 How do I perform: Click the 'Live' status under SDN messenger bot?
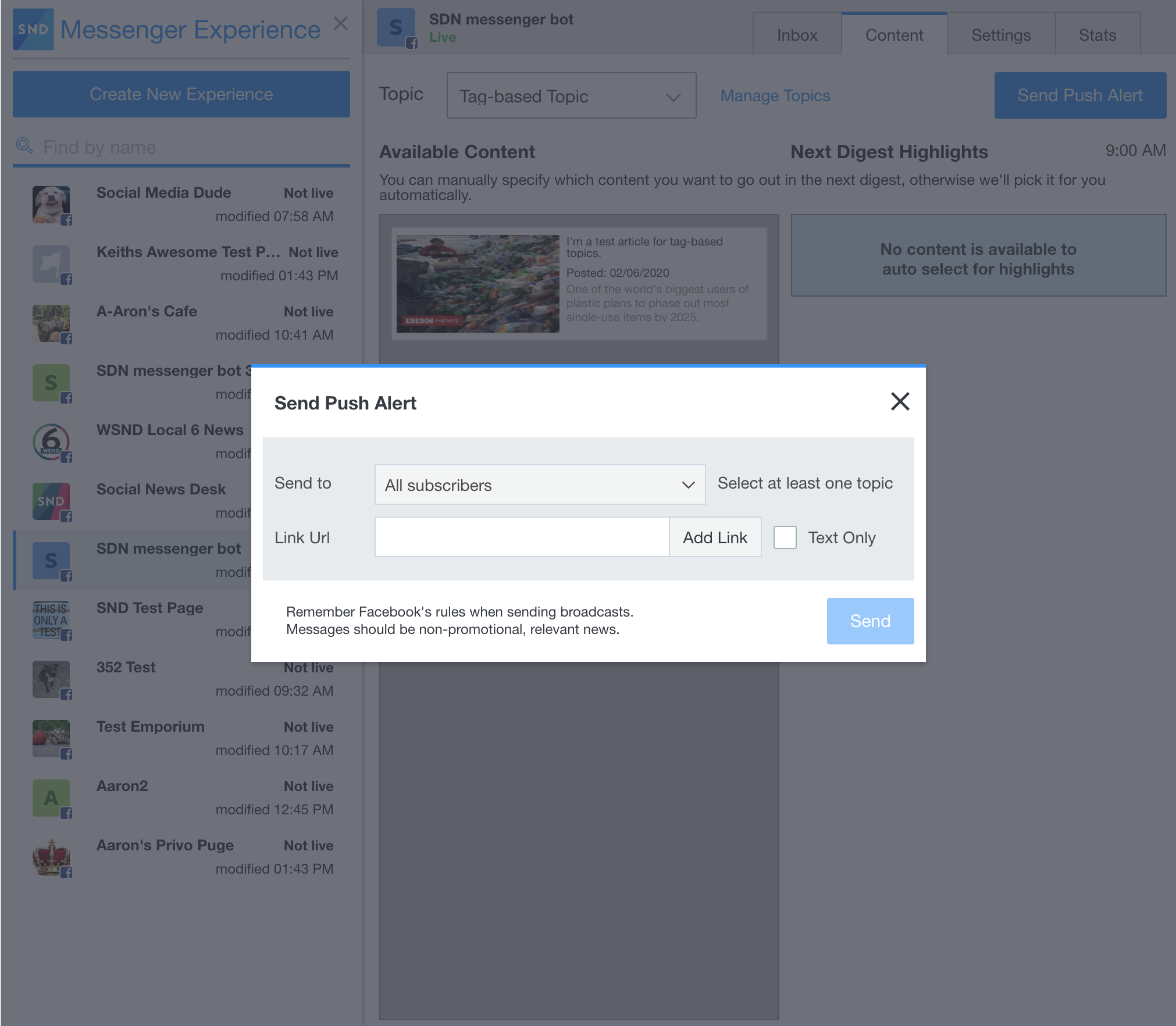[443, 37]
